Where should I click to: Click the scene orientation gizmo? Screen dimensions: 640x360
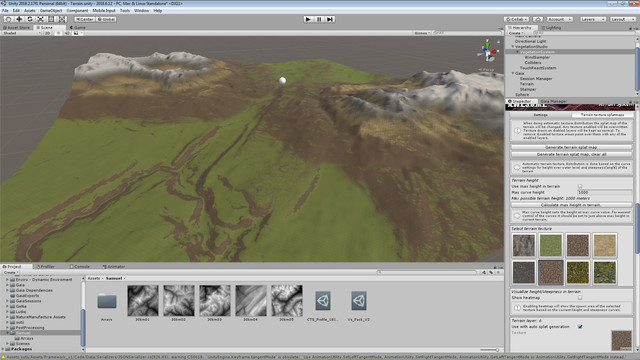click(x=488, y=51)
